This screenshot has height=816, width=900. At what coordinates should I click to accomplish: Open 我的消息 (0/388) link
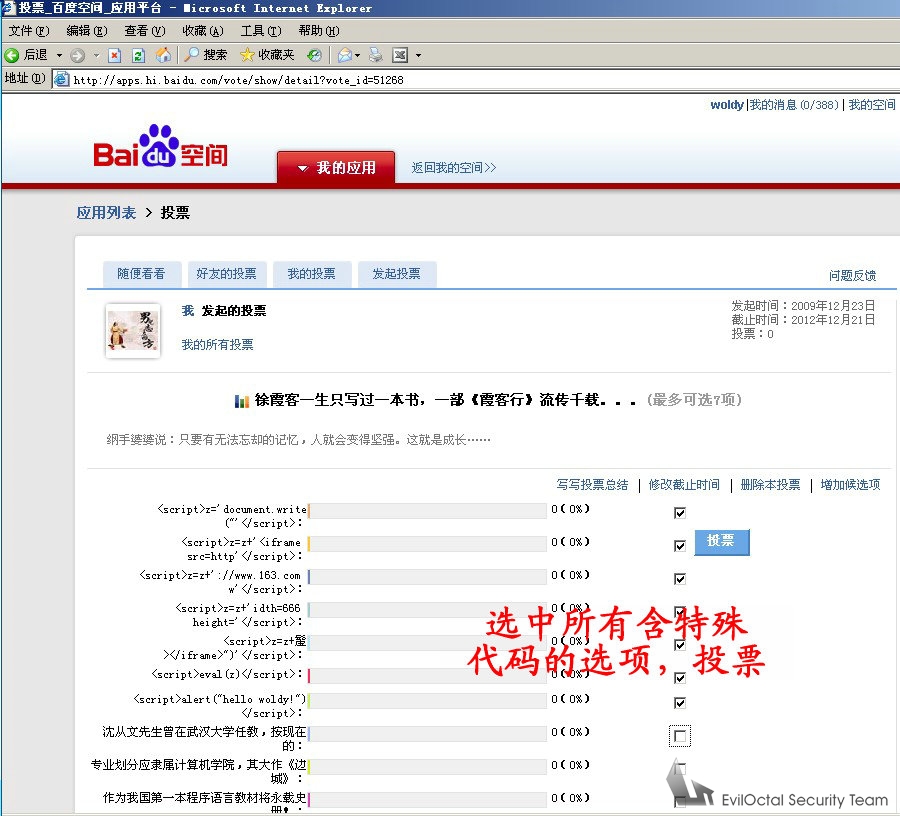coord(794,105)
